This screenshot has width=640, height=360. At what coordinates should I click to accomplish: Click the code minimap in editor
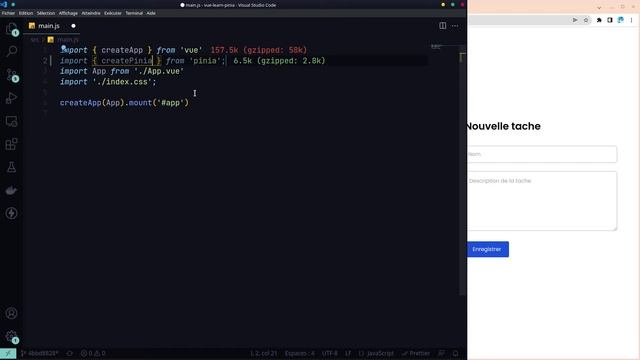[436, 47]
